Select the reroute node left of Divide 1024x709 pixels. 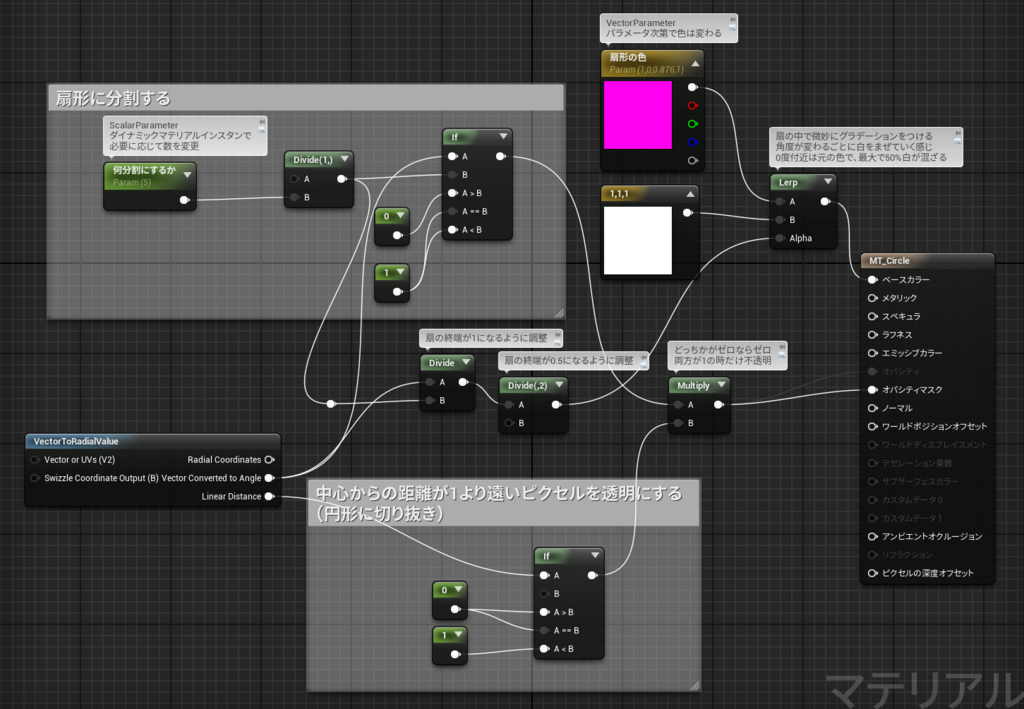pos(331,403)
